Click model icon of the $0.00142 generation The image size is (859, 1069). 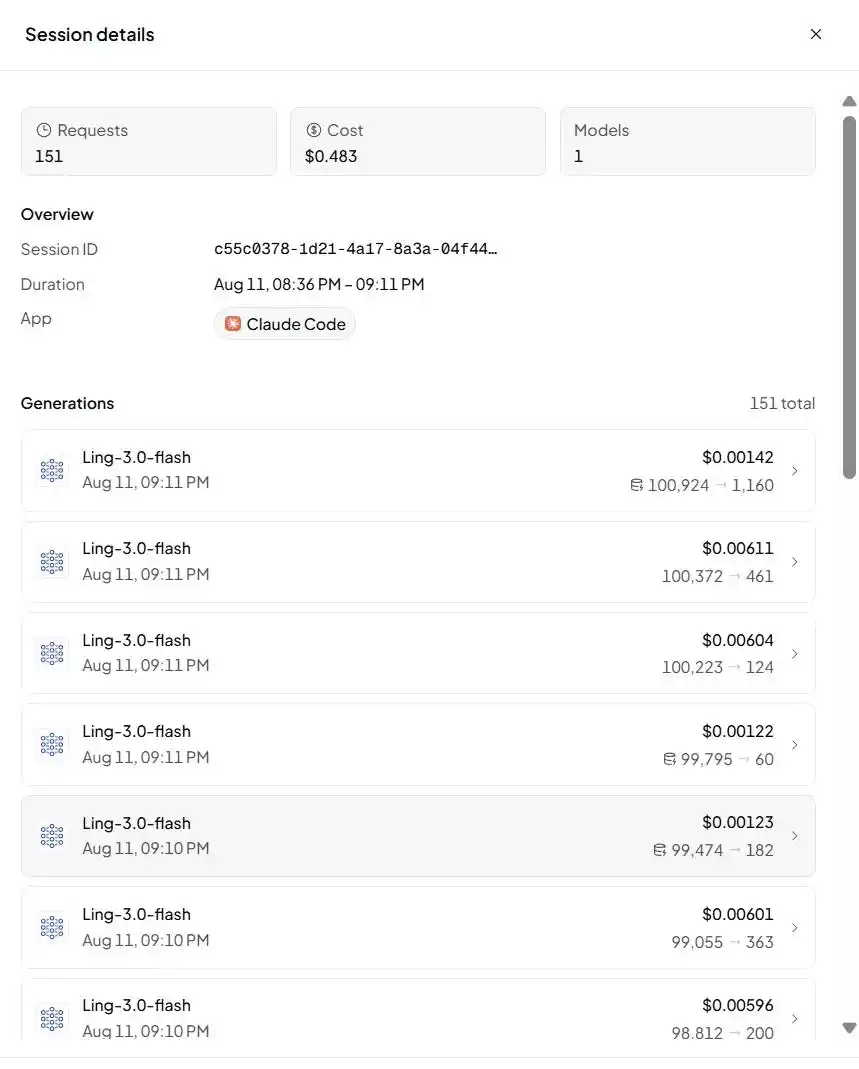52,470
